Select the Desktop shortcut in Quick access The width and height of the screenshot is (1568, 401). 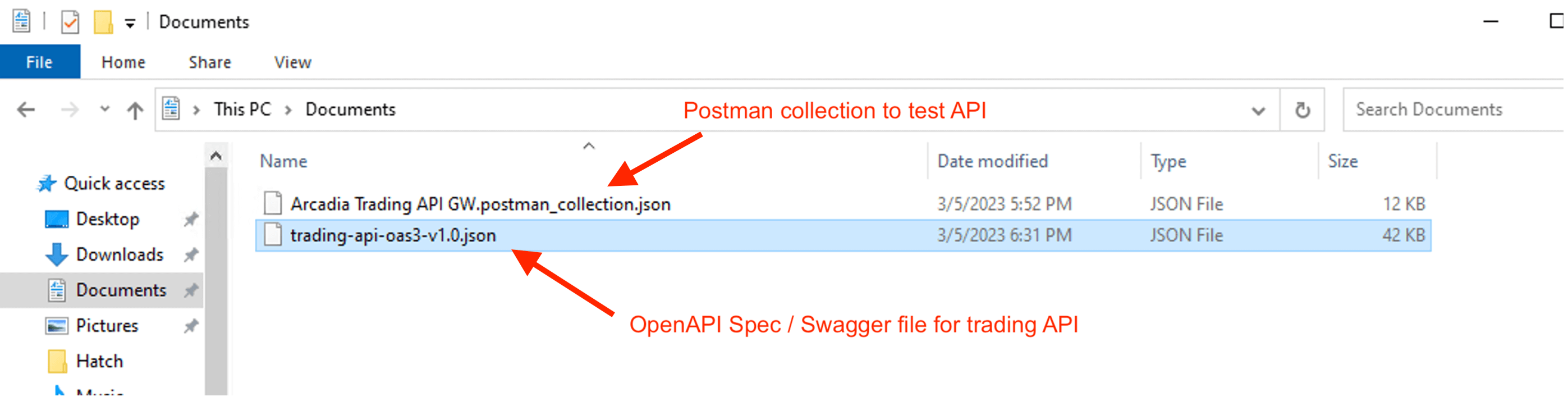107,220
